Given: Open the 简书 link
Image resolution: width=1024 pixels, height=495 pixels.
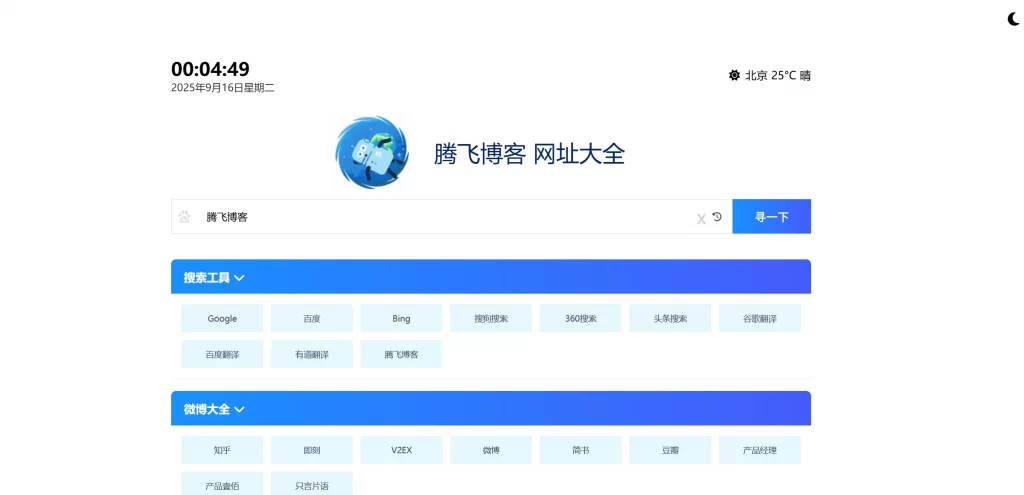Looking at the screenshot, I should [x=581, y=451].
